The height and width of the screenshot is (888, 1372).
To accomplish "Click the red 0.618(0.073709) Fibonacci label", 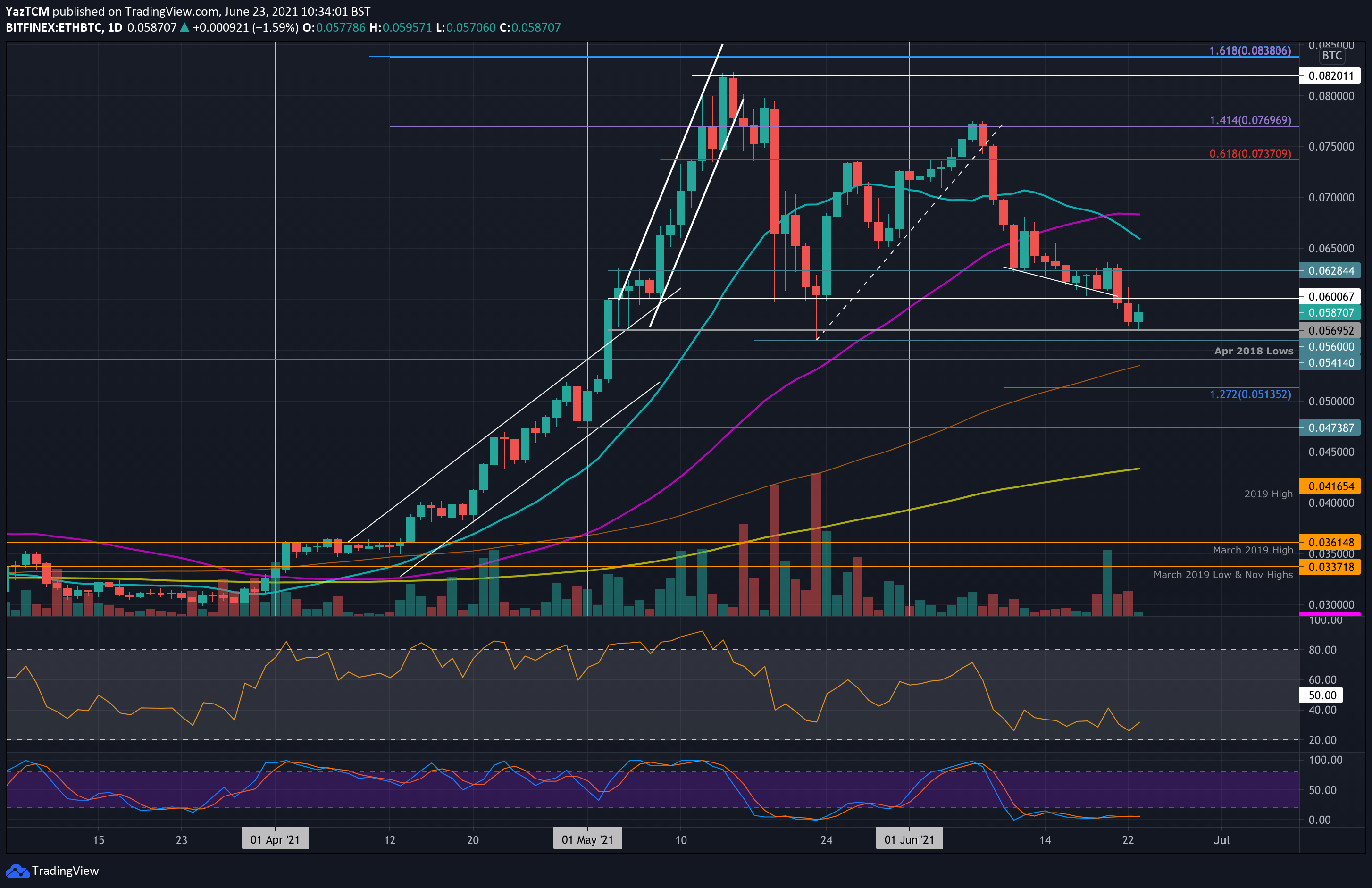I will 1250,154.
